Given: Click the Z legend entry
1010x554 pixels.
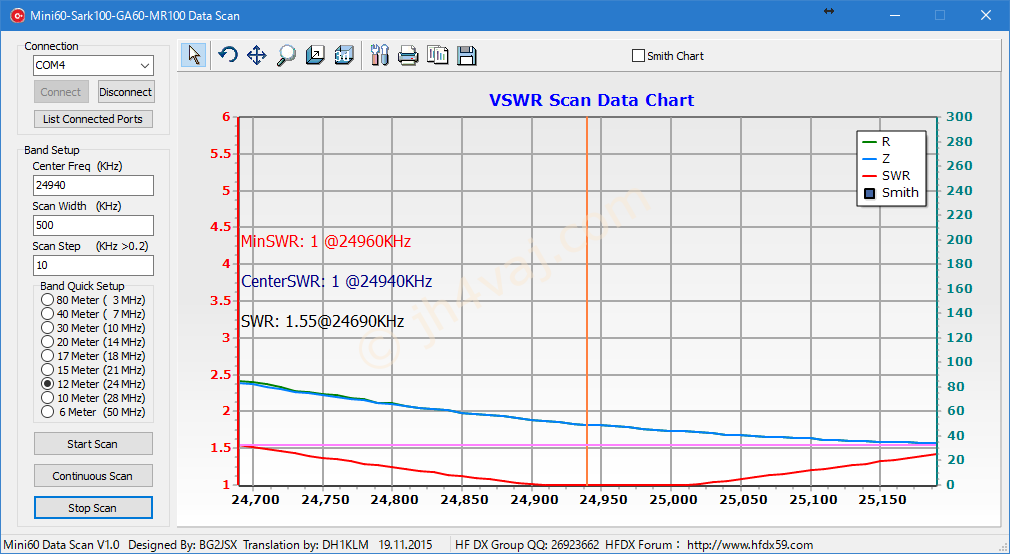Looking at the screenshot, I should pos(877,158).
